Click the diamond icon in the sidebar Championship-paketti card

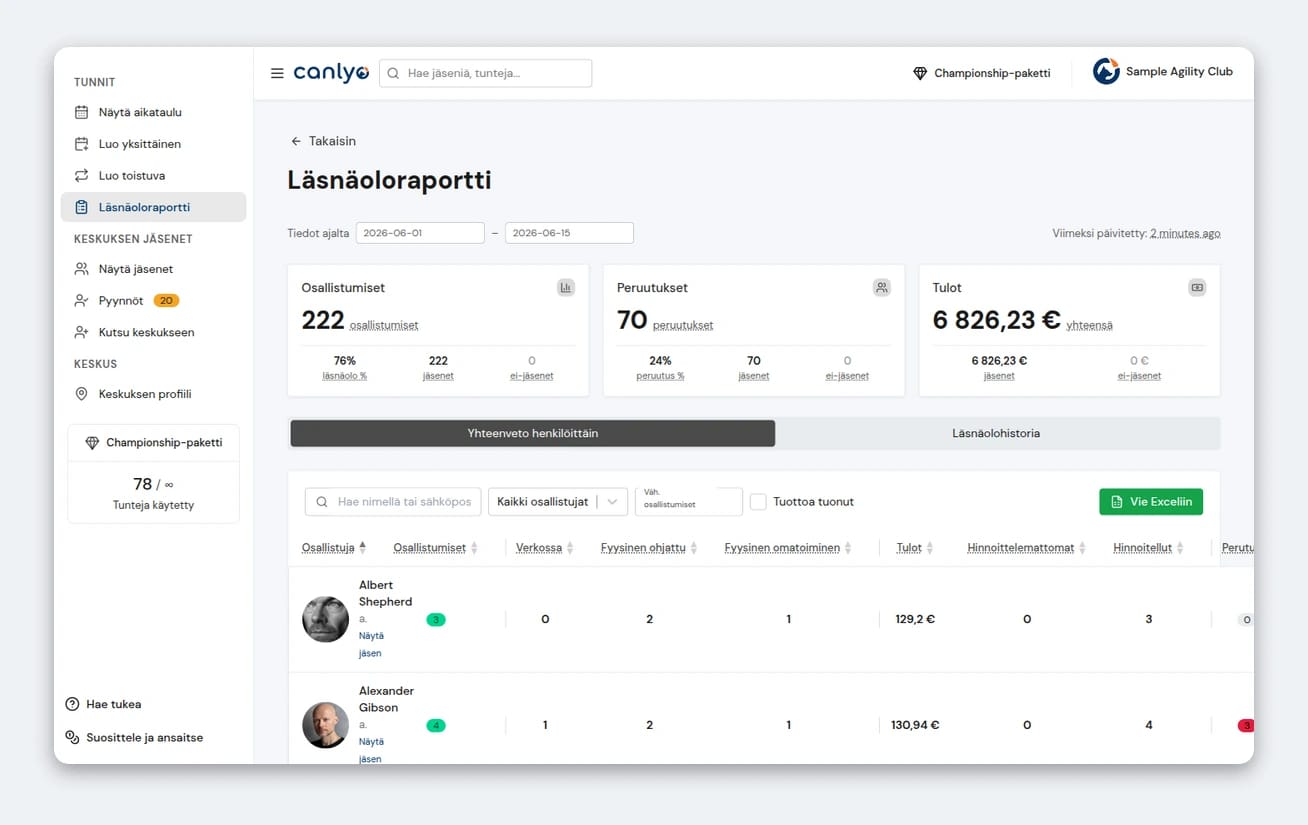(x=92, y=442)
